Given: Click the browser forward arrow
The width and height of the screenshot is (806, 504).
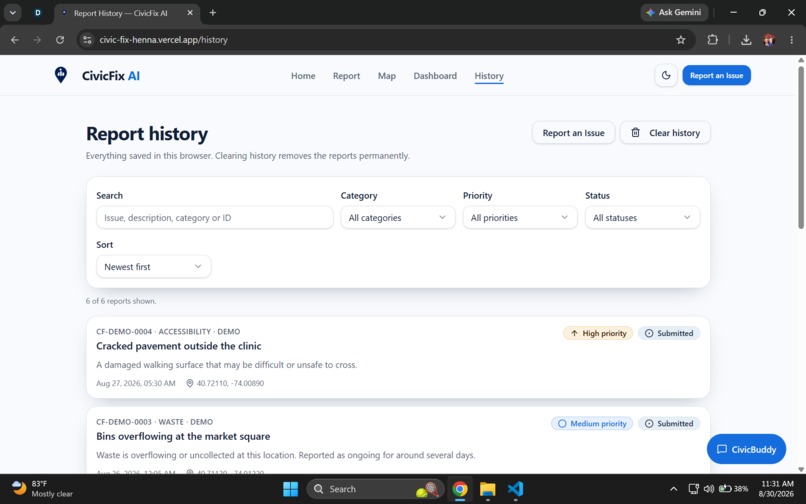Looking at the screenshot, I should [37, 40].
